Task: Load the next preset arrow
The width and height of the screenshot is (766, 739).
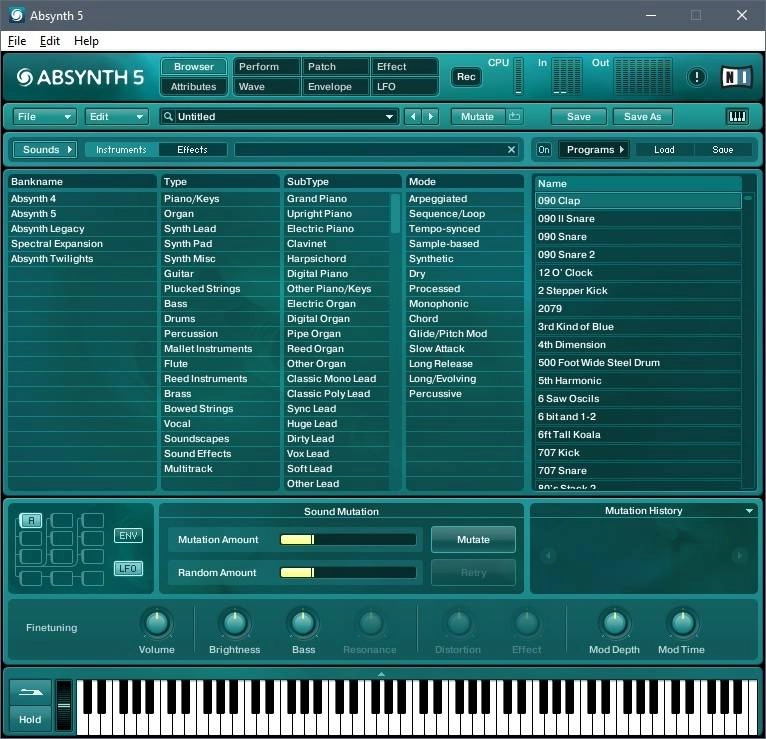Action: pos(430,116)
